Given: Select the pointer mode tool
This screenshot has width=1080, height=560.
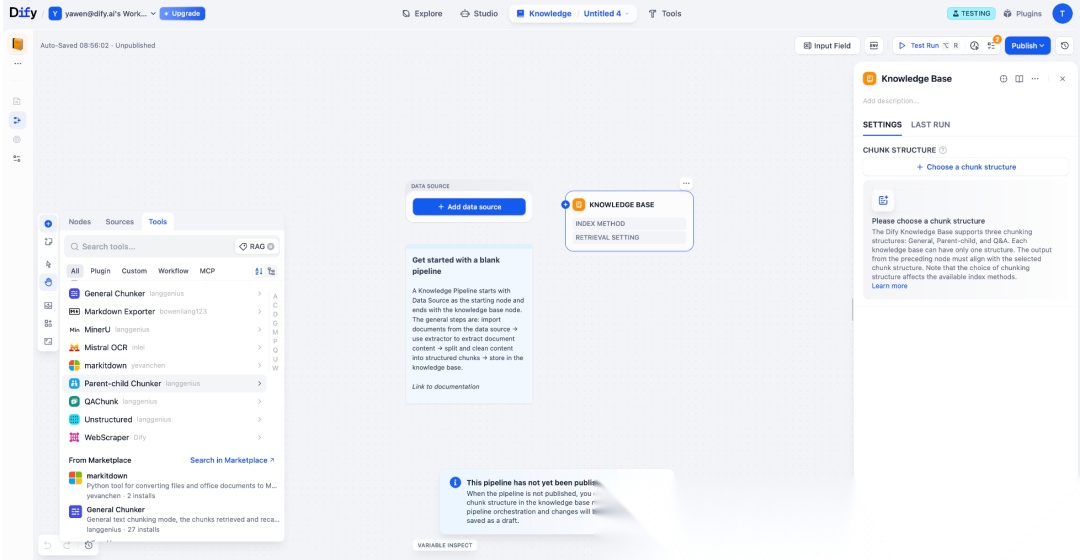Looking at the screenshot, I should coord(48,265).
